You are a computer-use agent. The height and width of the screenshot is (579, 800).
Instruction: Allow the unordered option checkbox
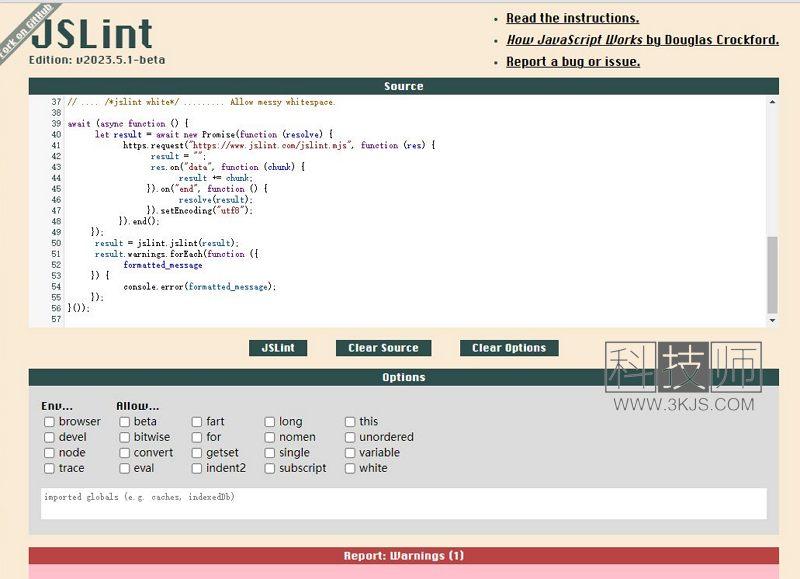point(350,437)
